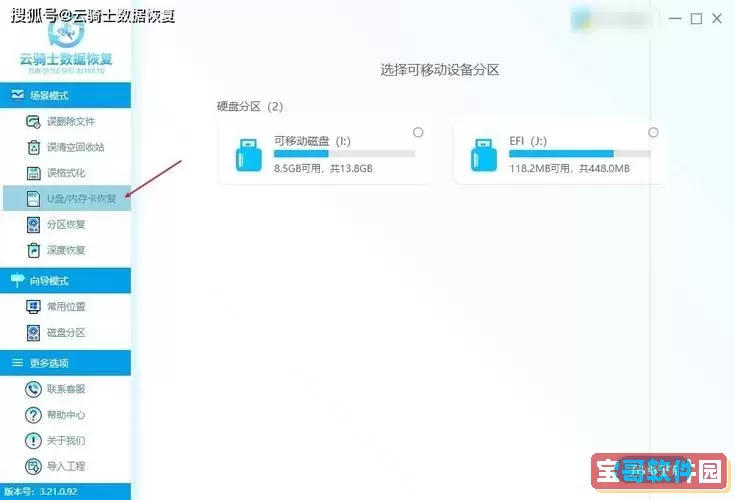Click the 导入工程 icon
The image size is (735, 500).
pos(33,466)
